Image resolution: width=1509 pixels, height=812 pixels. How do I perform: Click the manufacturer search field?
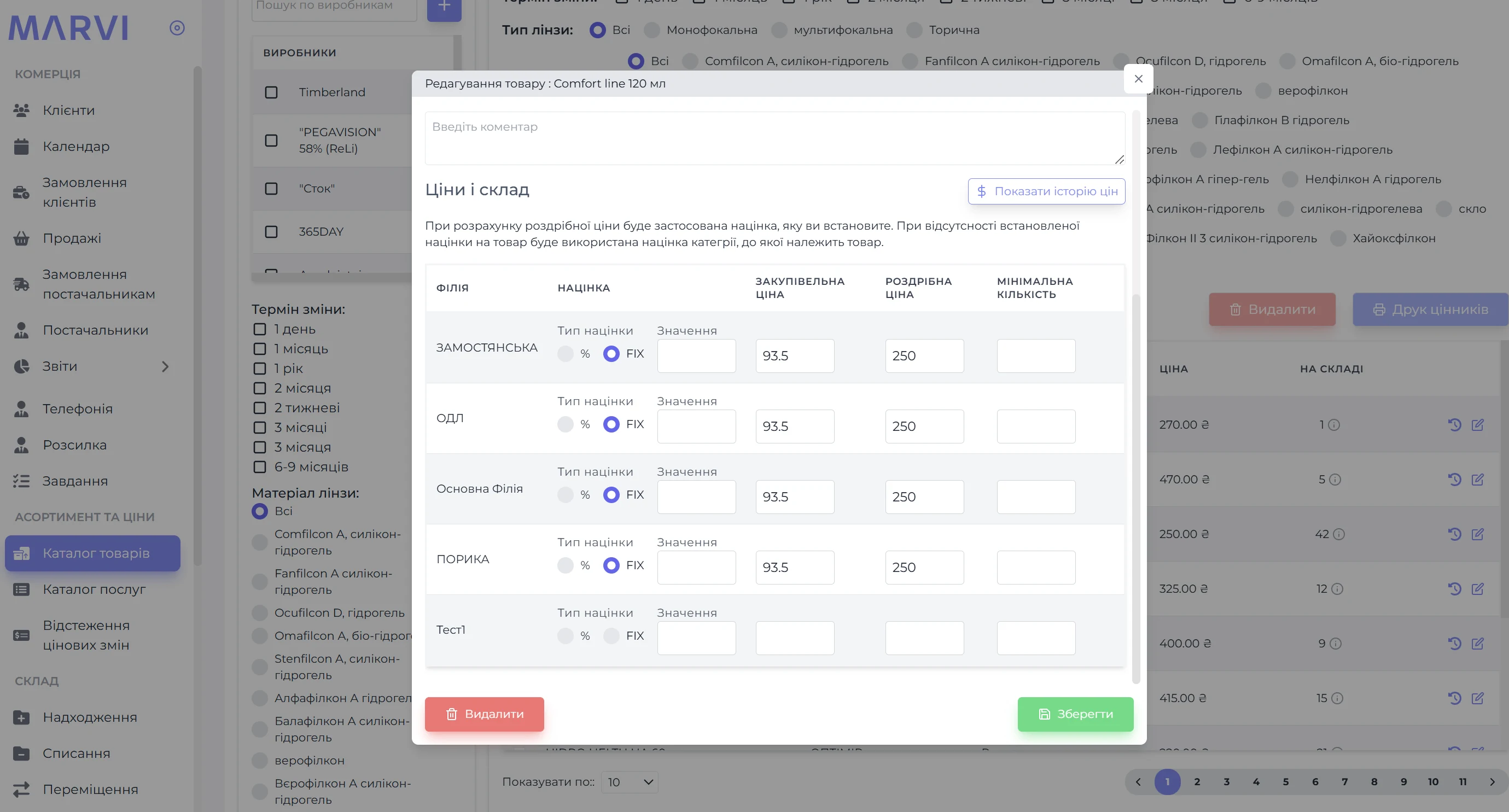coord(334,8)
